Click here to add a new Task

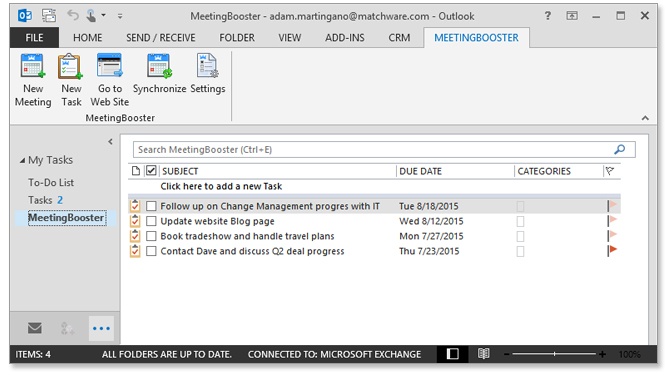click(221, 186)
